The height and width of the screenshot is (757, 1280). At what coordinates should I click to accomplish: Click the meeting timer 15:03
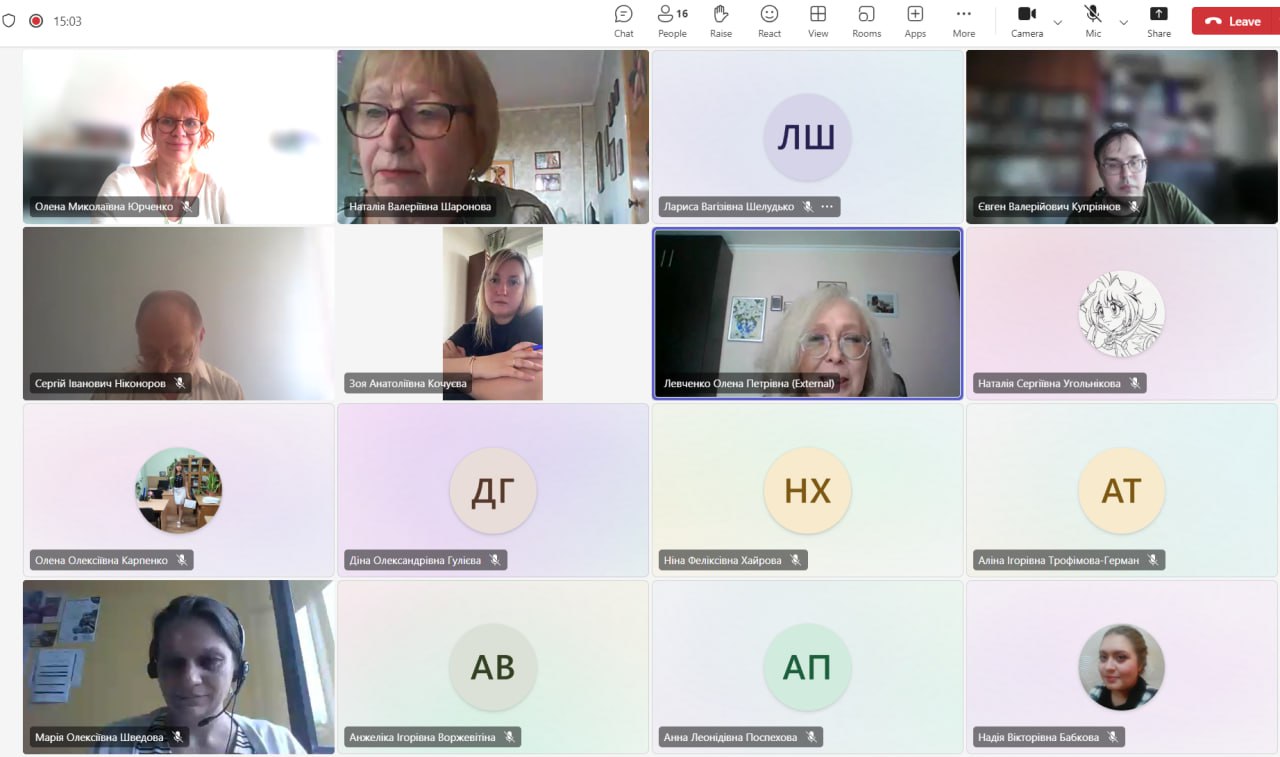point(68,21)
